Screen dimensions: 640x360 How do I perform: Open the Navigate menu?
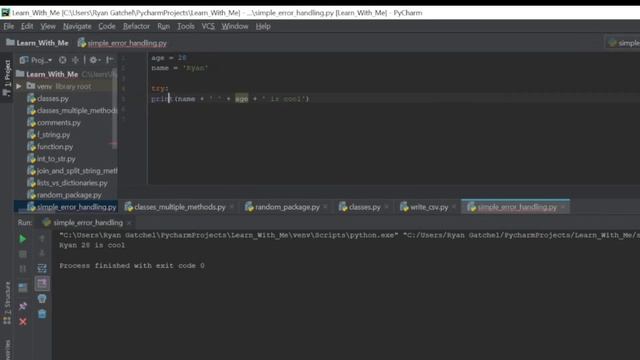[77, 26]
